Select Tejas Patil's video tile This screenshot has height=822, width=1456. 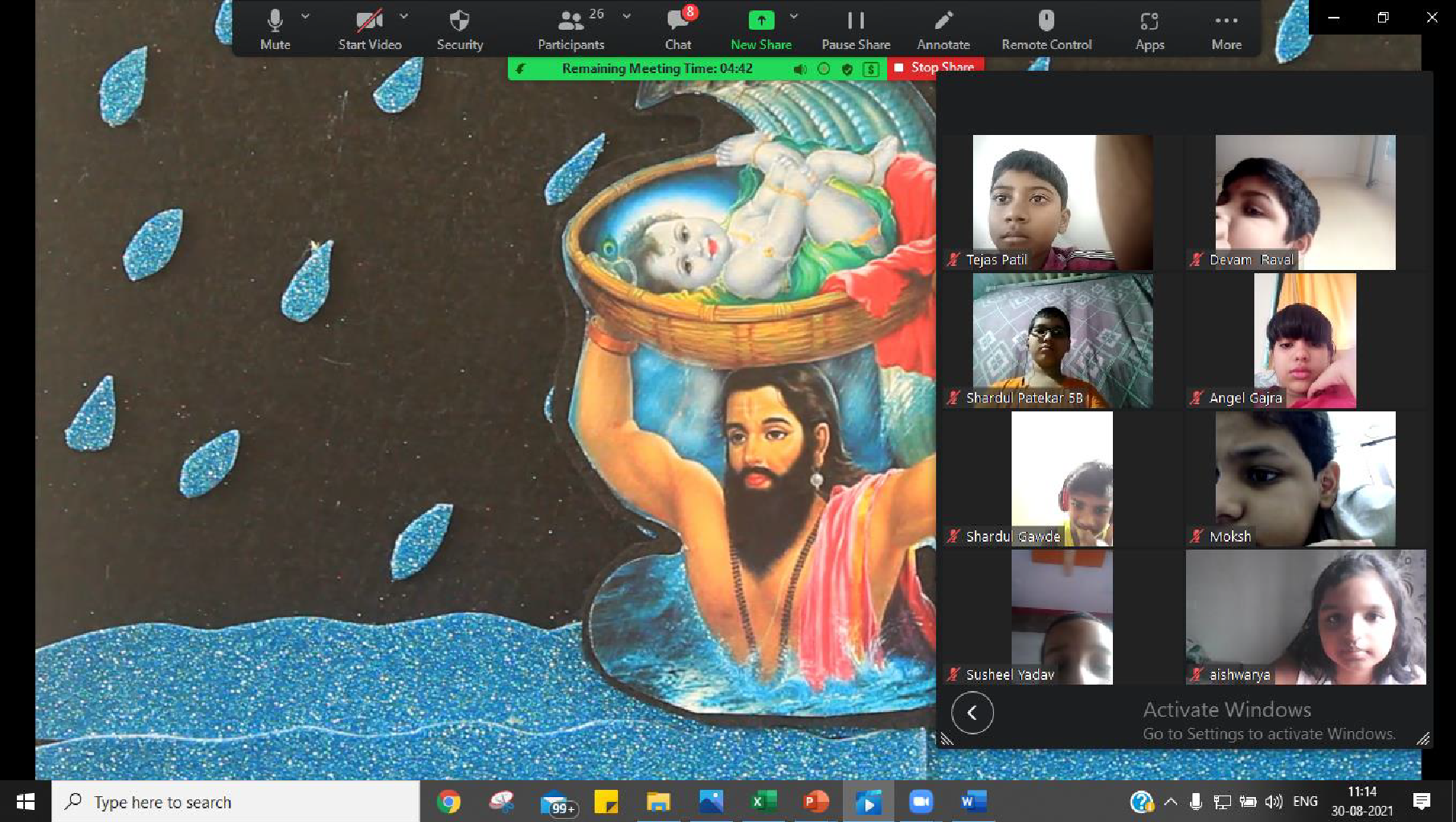click(x=1062, y=202)
